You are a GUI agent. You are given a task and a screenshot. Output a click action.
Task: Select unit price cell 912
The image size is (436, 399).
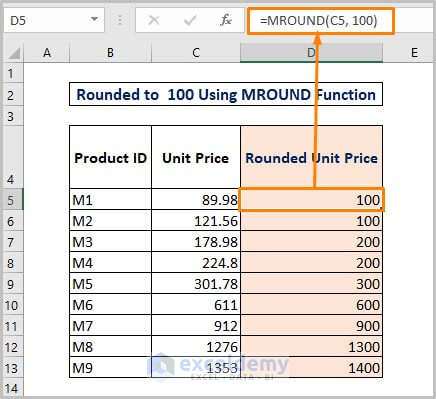tap(196, 325)
